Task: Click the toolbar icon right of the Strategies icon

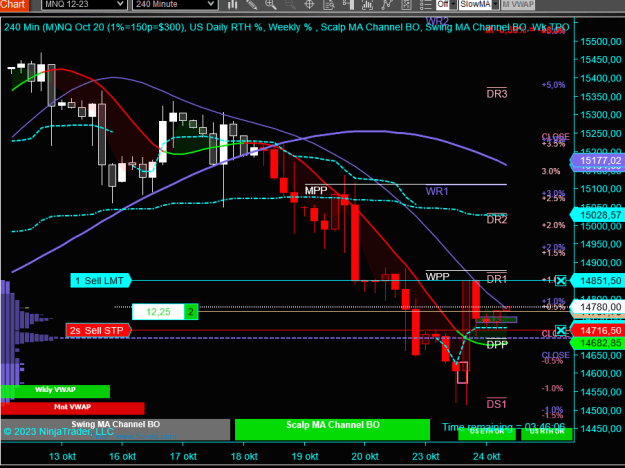Action: click(x=406, y=4)
